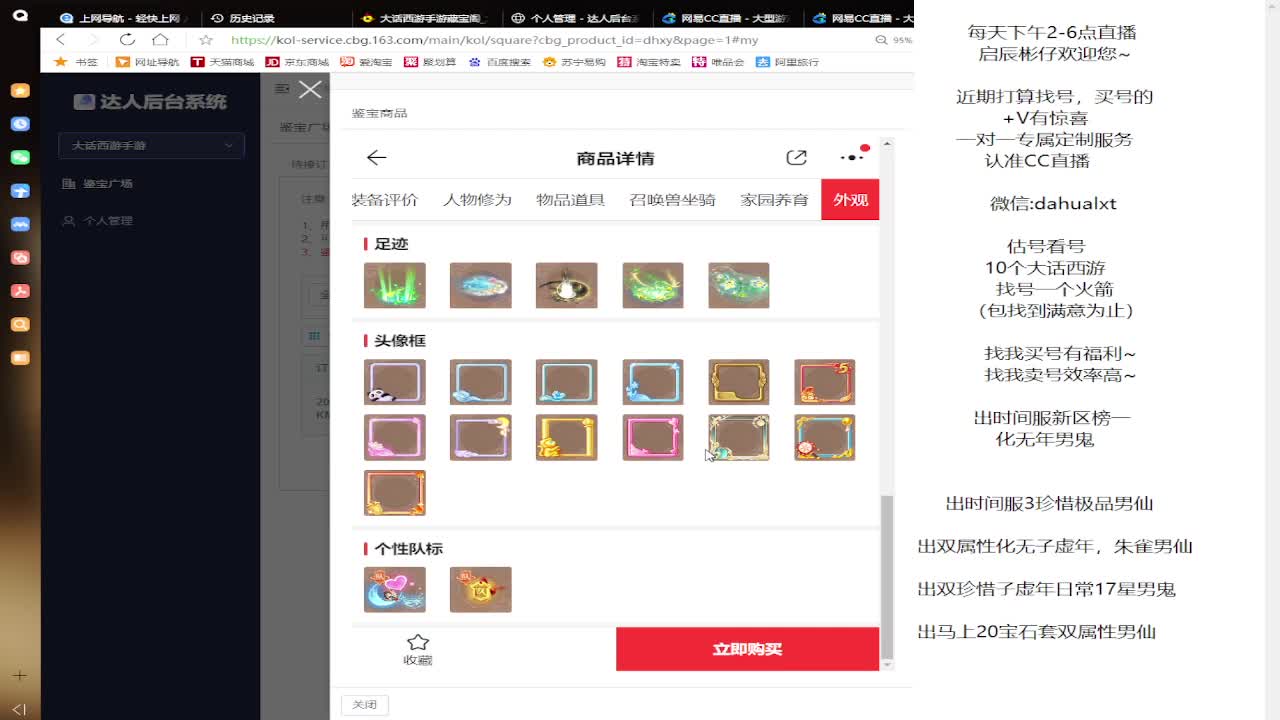Open the 人物修为 tab

pyautogui.click(x=477, y=200)
